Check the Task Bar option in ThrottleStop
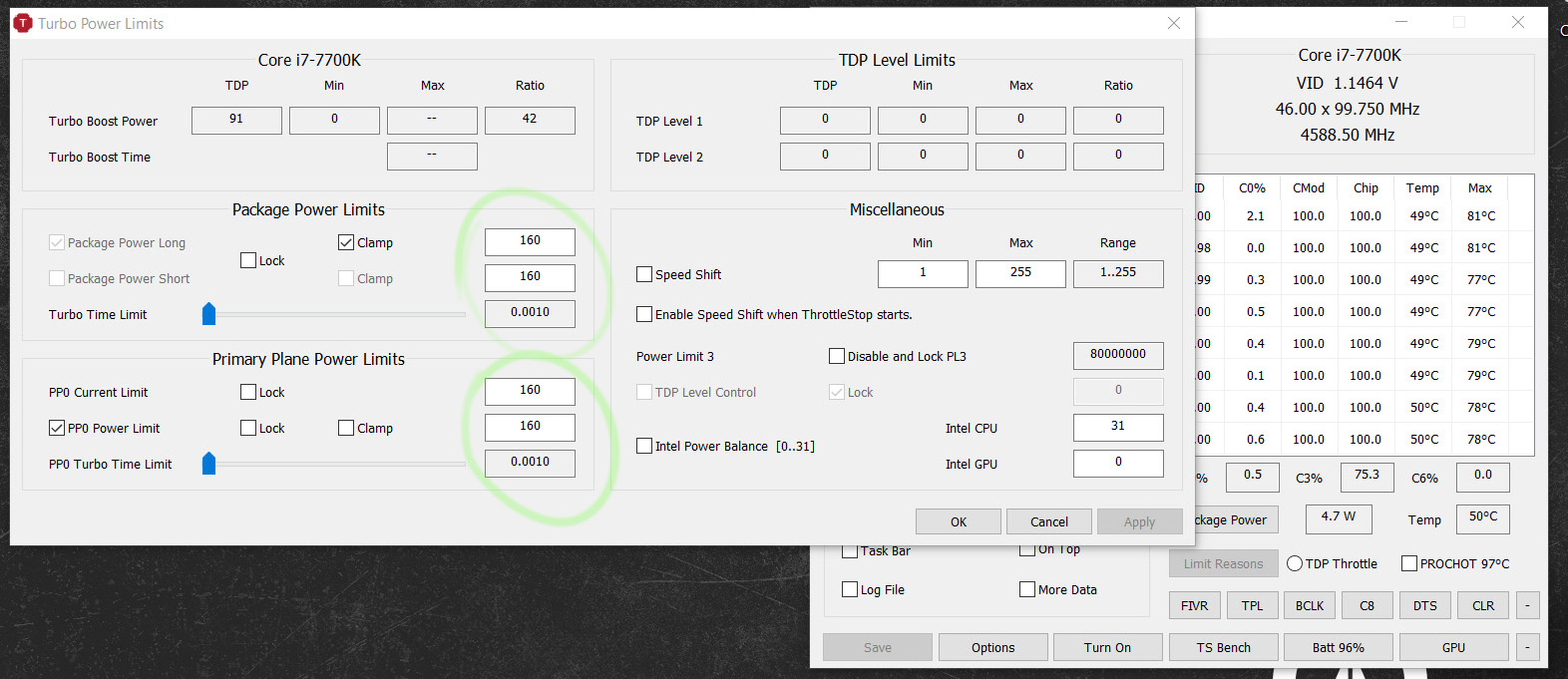This screenshot has height=679, width=1568. coord(850,551)
